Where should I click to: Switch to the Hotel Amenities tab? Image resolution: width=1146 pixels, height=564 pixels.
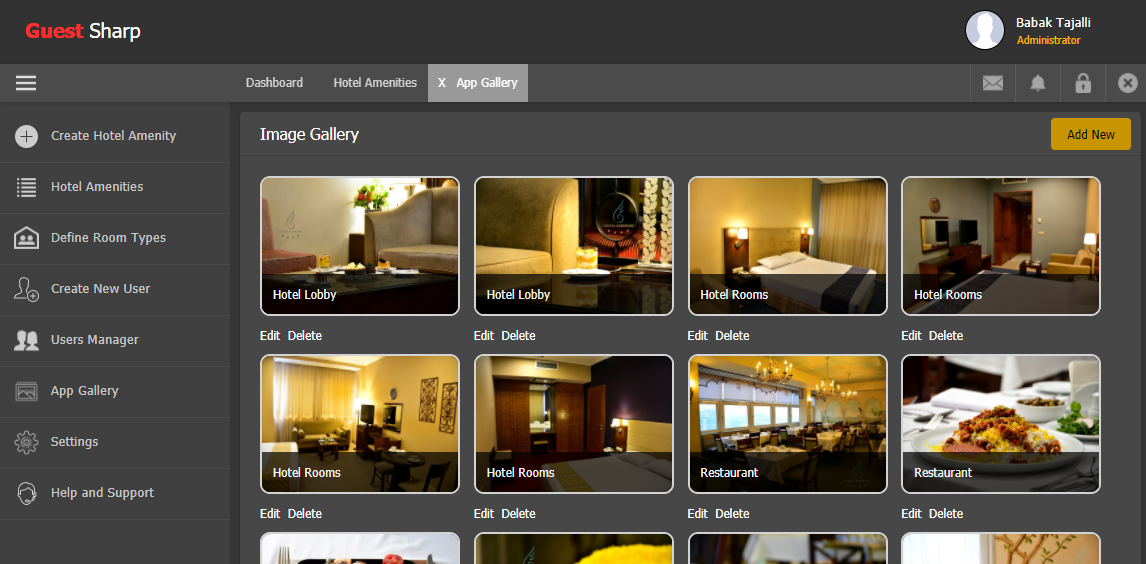[x=375, y=83]
